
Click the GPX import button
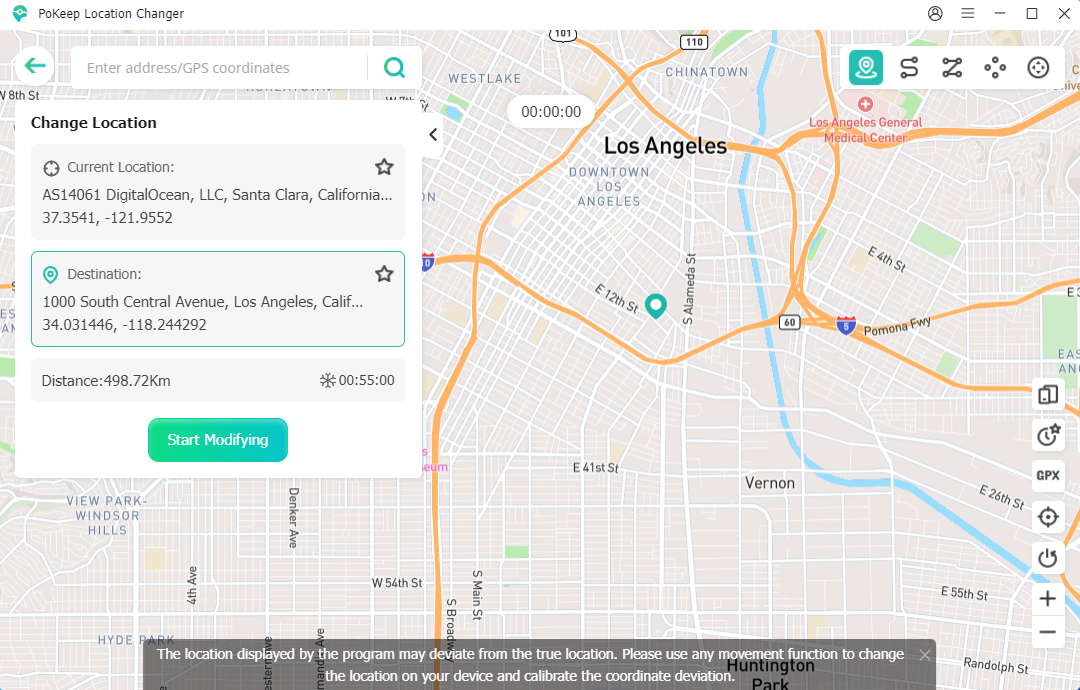(1048, 476)
